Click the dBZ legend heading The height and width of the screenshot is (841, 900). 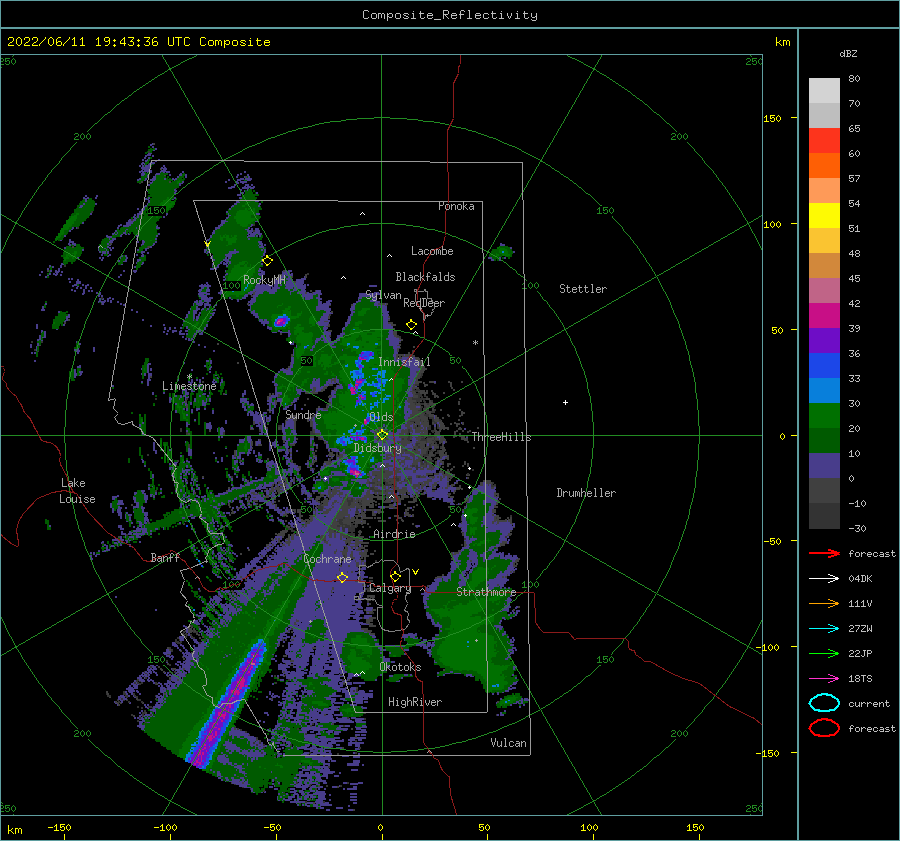[x=848, y=53]
